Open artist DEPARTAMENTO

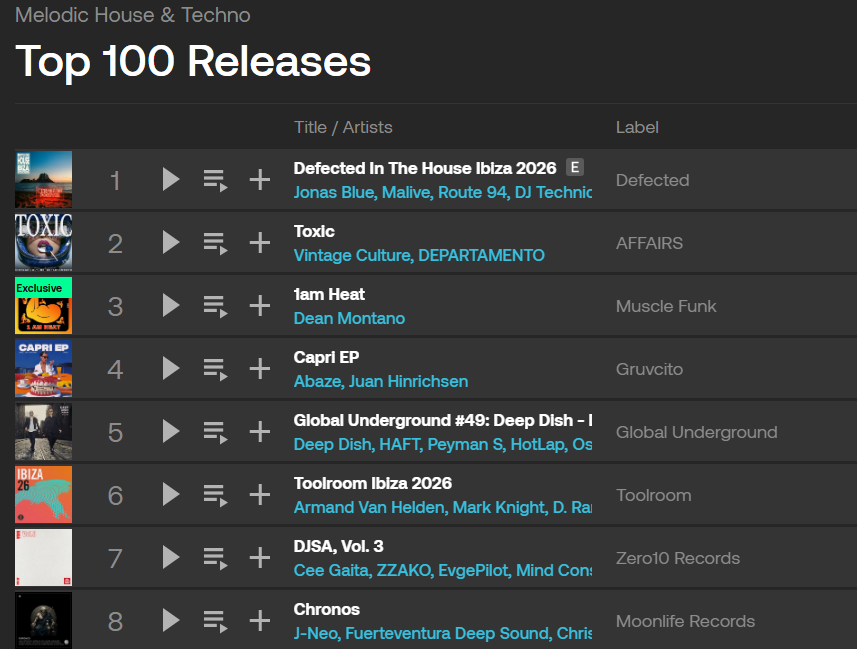(482, 255)
